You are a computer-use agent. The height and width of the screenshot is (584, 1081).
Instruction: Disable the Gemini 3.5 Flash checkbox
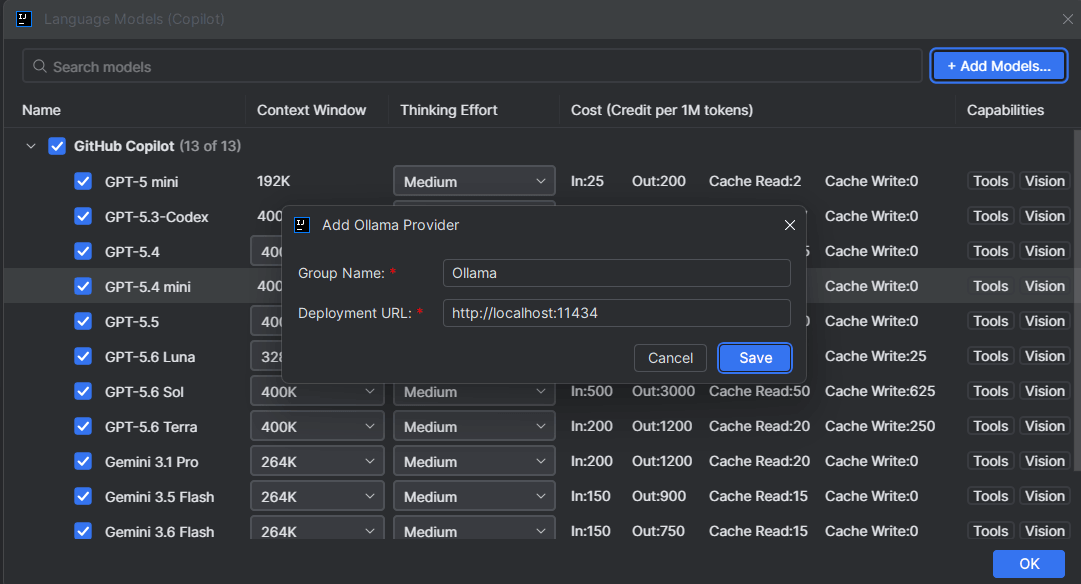(83, 496)
